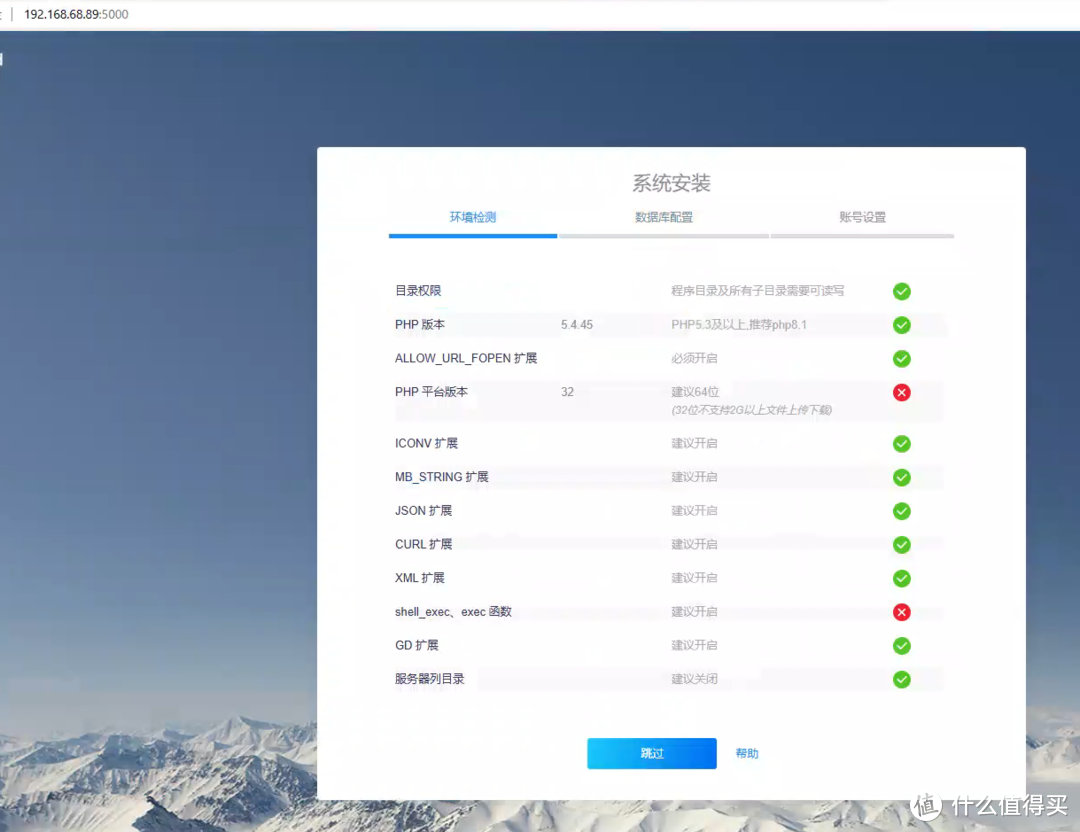Screen dimensions: 1080x832
Task: Select the 建议64位 recommendation text
Action: tap(693, 392)
